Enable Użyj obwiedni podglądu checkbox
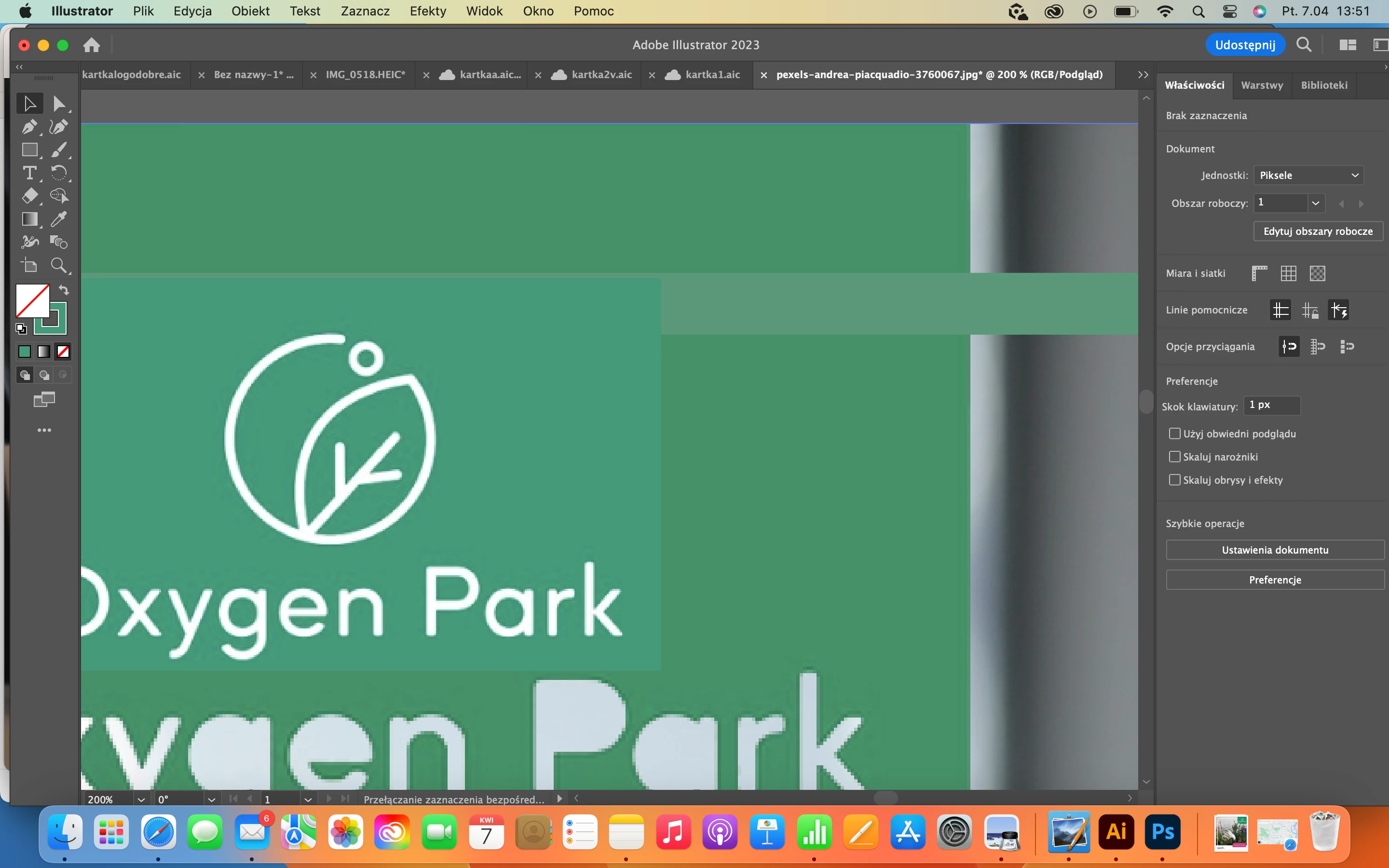1389x868 pixels. coord(1174,434)
